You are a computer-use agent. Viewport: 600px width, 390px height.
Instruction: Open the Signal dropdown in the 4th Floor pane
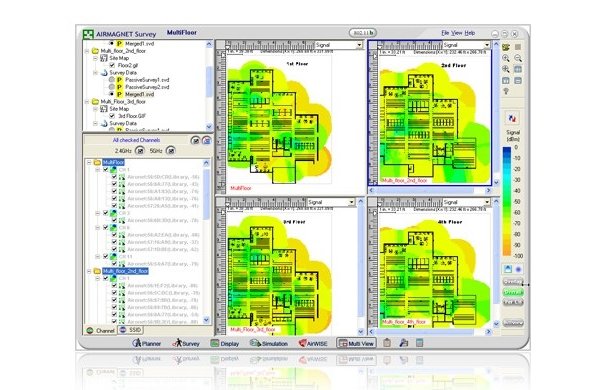point(487,202)
